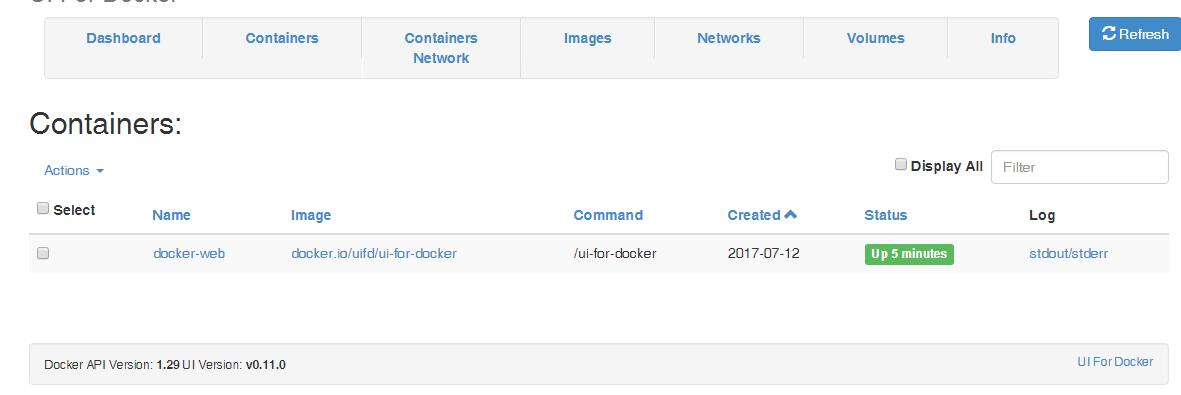This screenshot has width=1181, height=395.
Task: Switch to the Images tab
Action: point(587,38)
